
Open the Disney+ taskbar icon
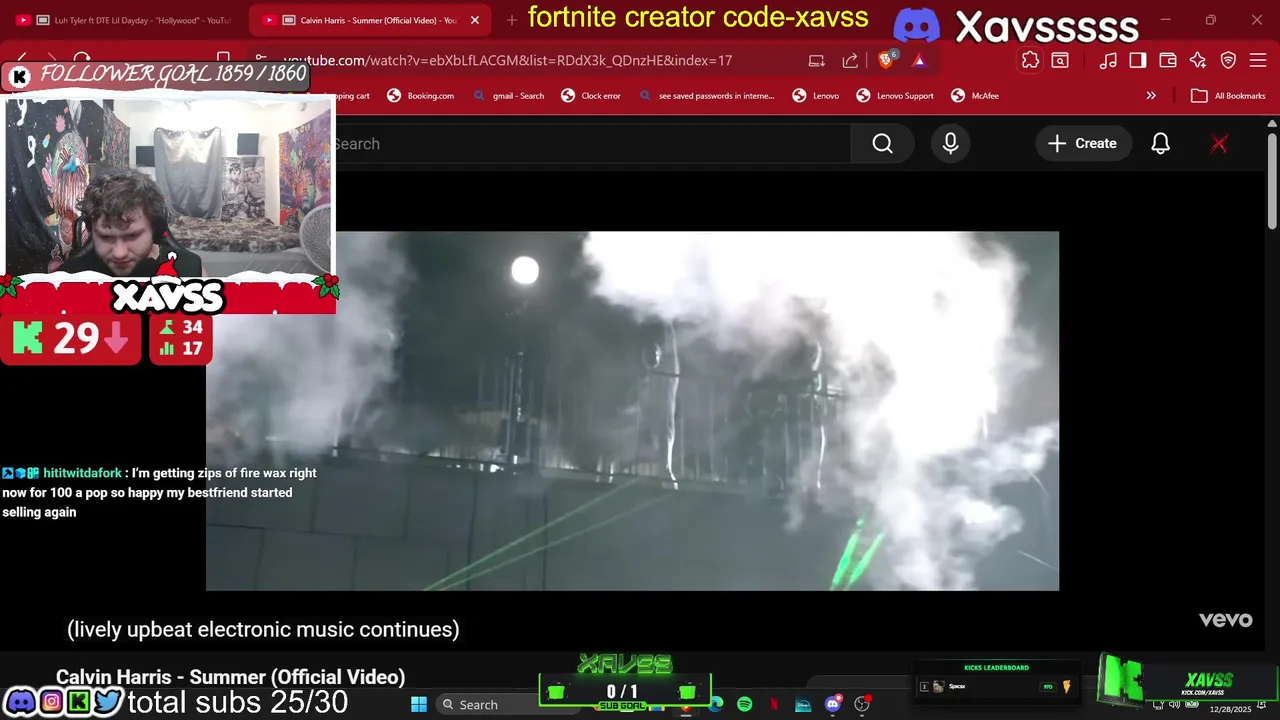click(x=803, y=704)
